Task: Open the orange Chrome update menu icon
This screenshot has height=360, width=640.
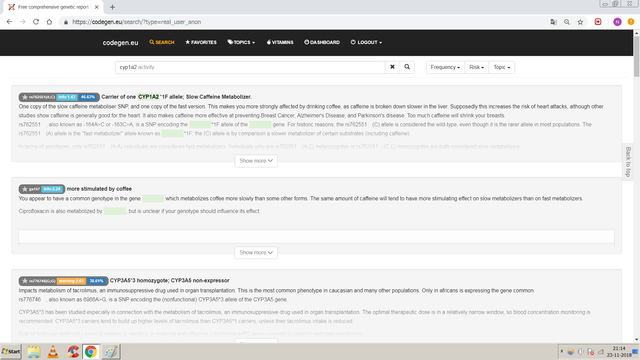Action: [631, 22]
